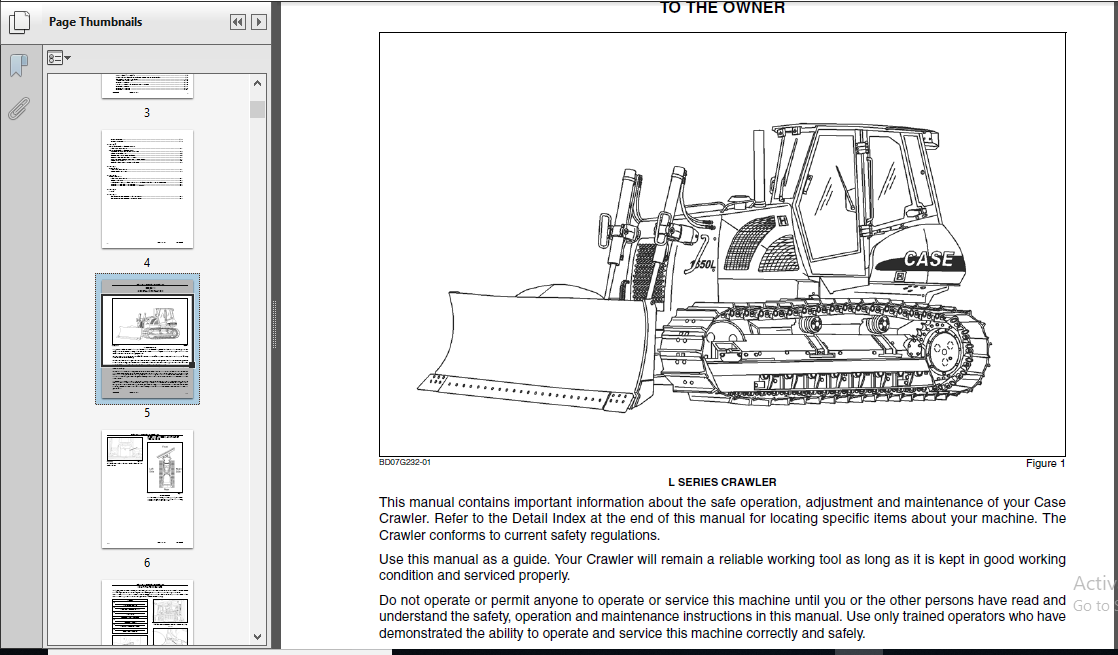Click the paragraph starting 'Do not operate'
The width and height of the screenshot is (1118, 655).
(722, 617)
